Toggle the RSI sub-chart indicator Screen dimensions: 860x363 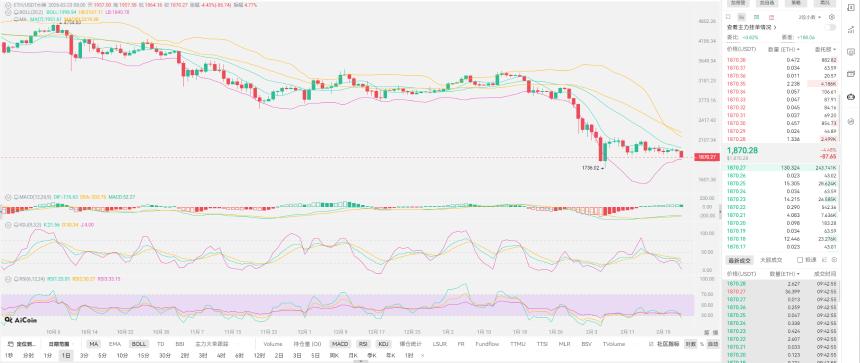[x=363, y=344]
